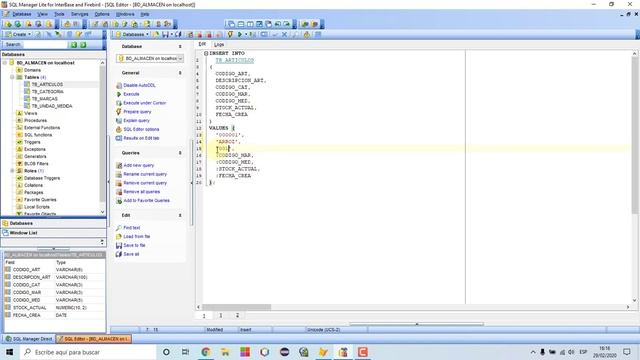The image size is (640, 360).
Task: Click the Add new query icon
Action: [119, 165]
